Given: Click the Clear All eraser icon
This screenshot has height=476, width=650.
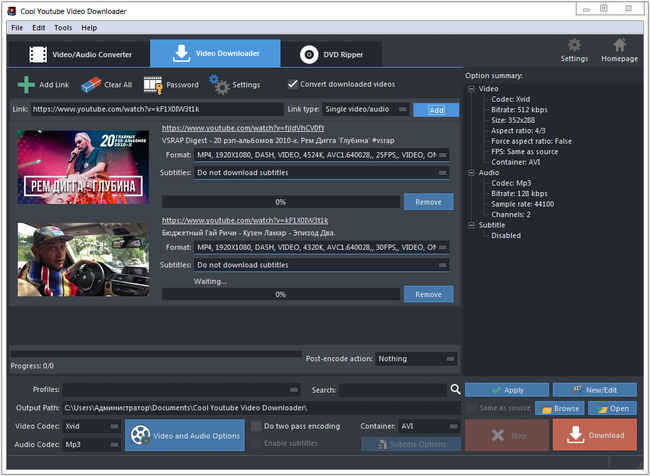Looking at the screenshot, I should coord(91,85).
